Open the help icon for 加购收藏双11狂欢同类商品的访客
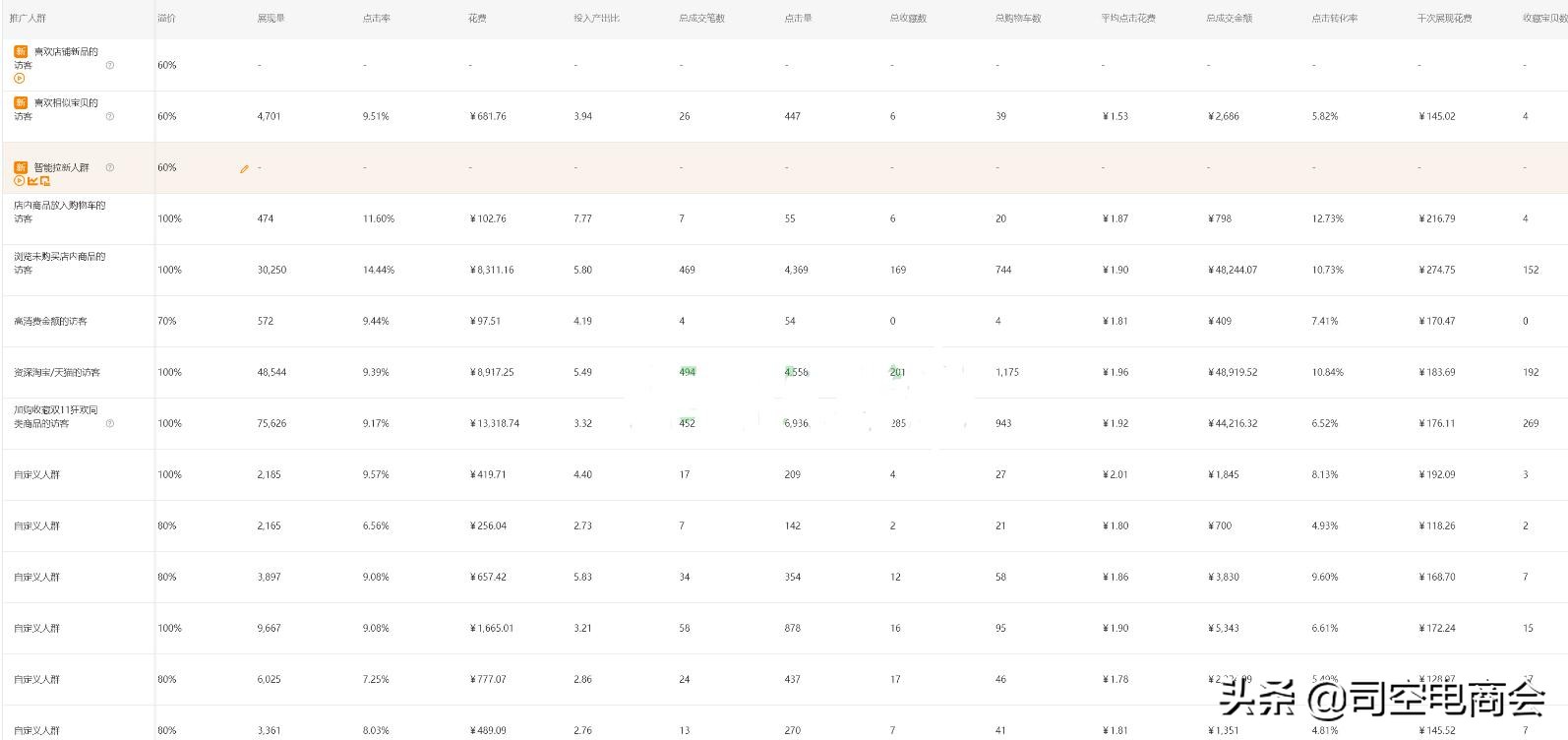Image resolution: width=1568 pixels, height=740 pixels. [109, 423]
